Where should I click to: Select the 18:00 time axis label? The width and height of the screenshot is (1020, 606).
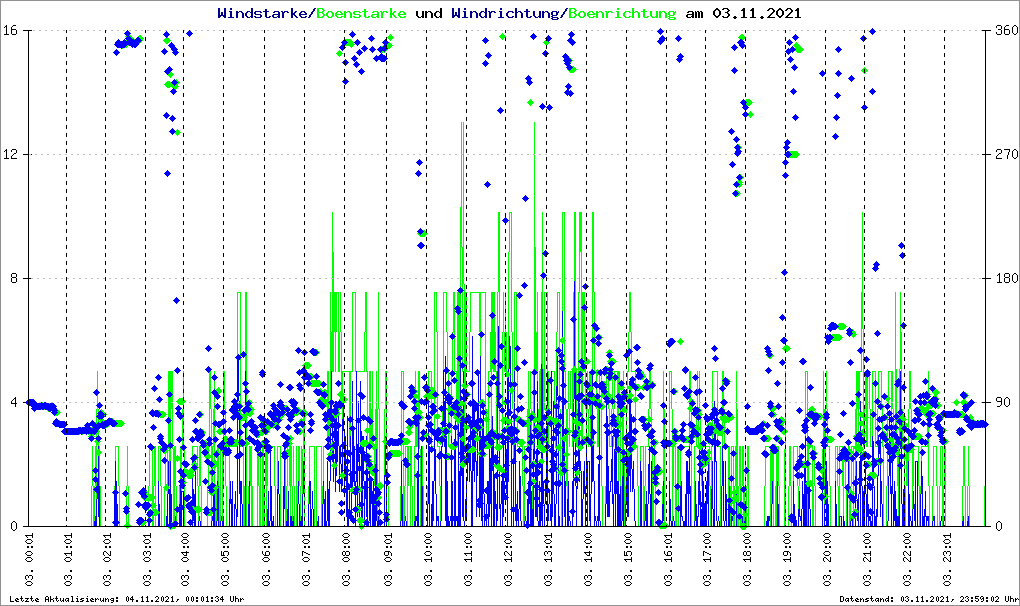(747, 559)
